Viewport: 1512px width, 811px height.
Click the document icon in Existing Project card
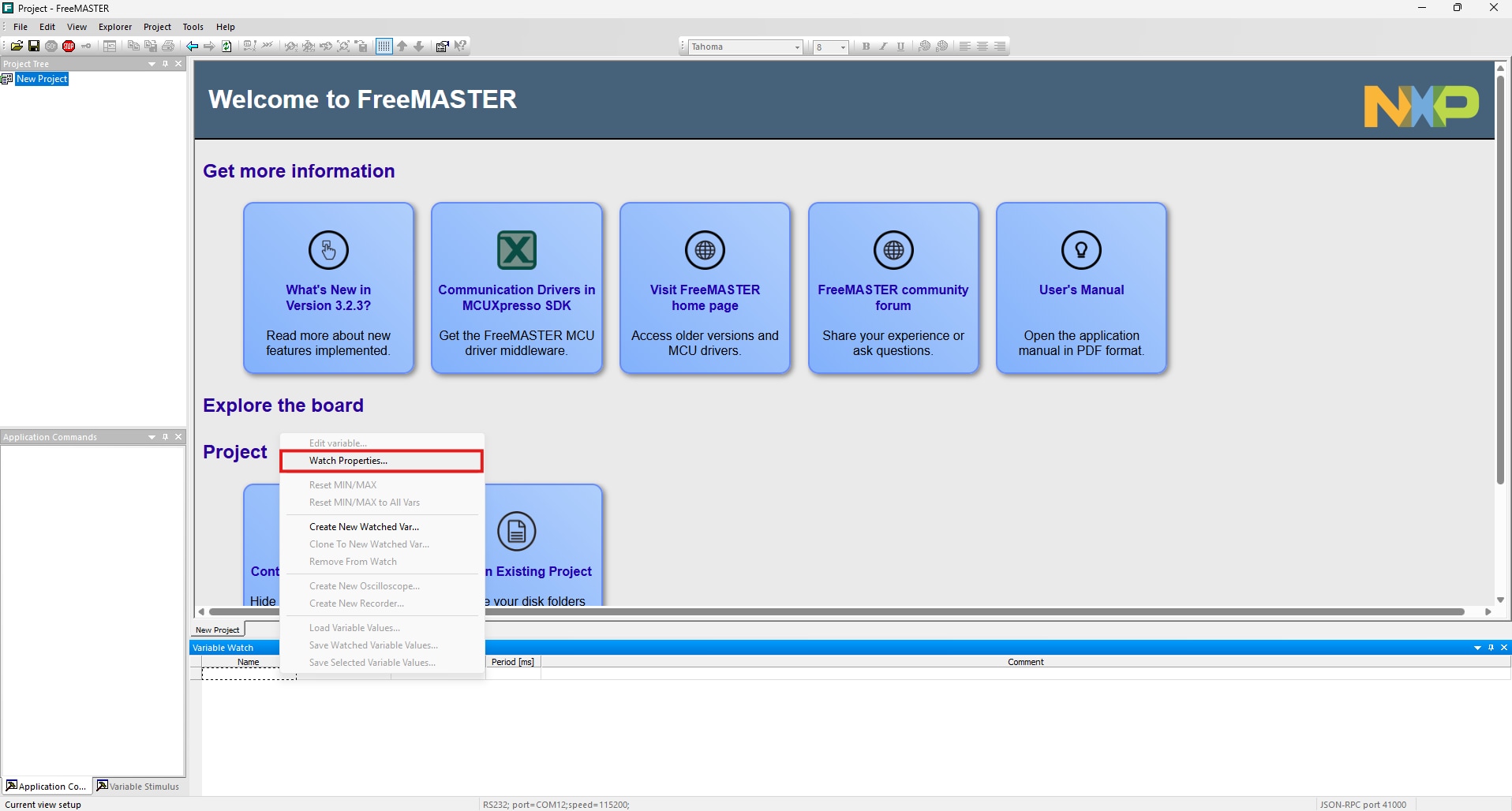[517, 532]
